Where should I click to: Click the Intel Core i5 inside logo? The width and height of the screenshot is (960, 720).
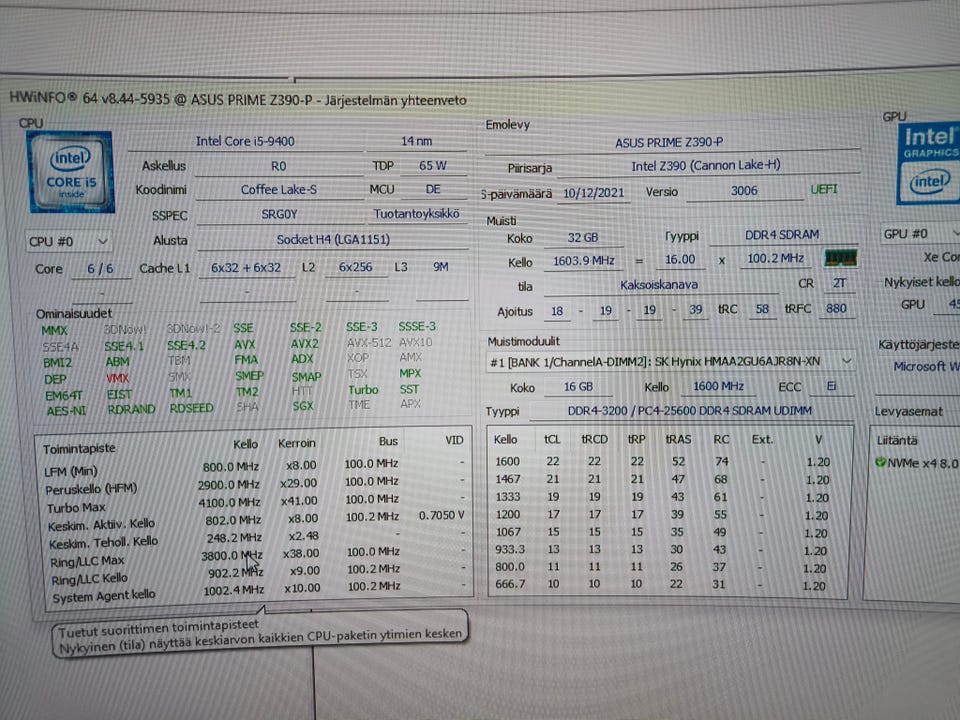pyautogui.click(x=70, y=172)
